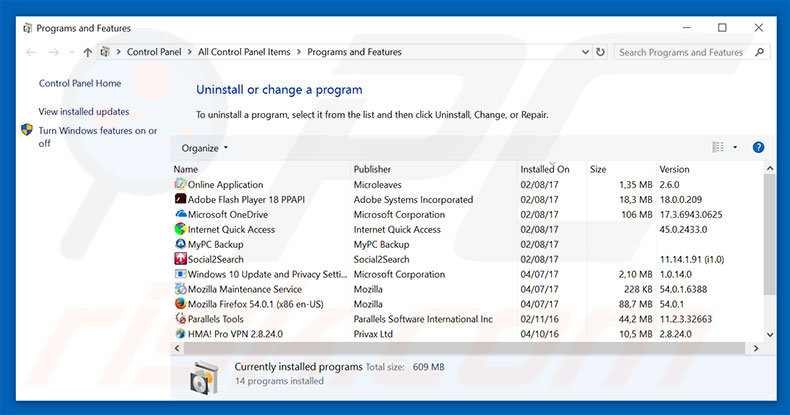
Task: Select version 17.3.6943.0625 cell
Action: pos(691,215)
